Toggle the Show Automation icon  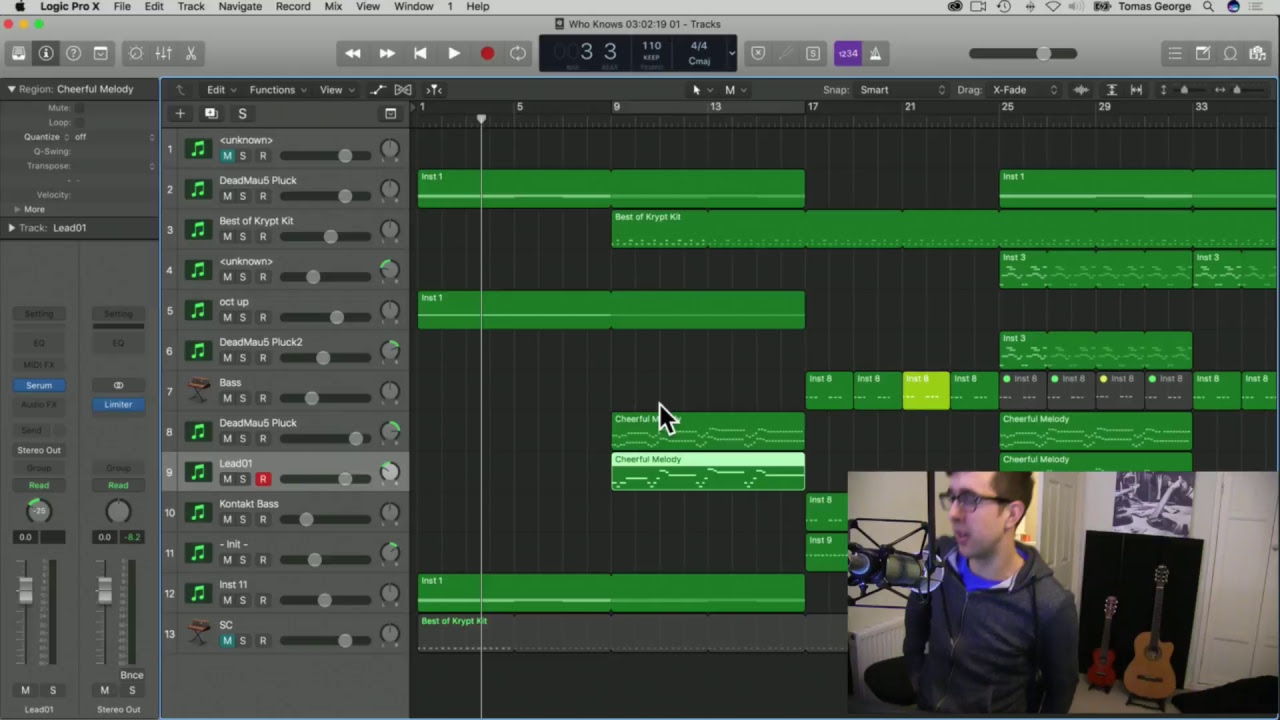(x=377, y=89)
